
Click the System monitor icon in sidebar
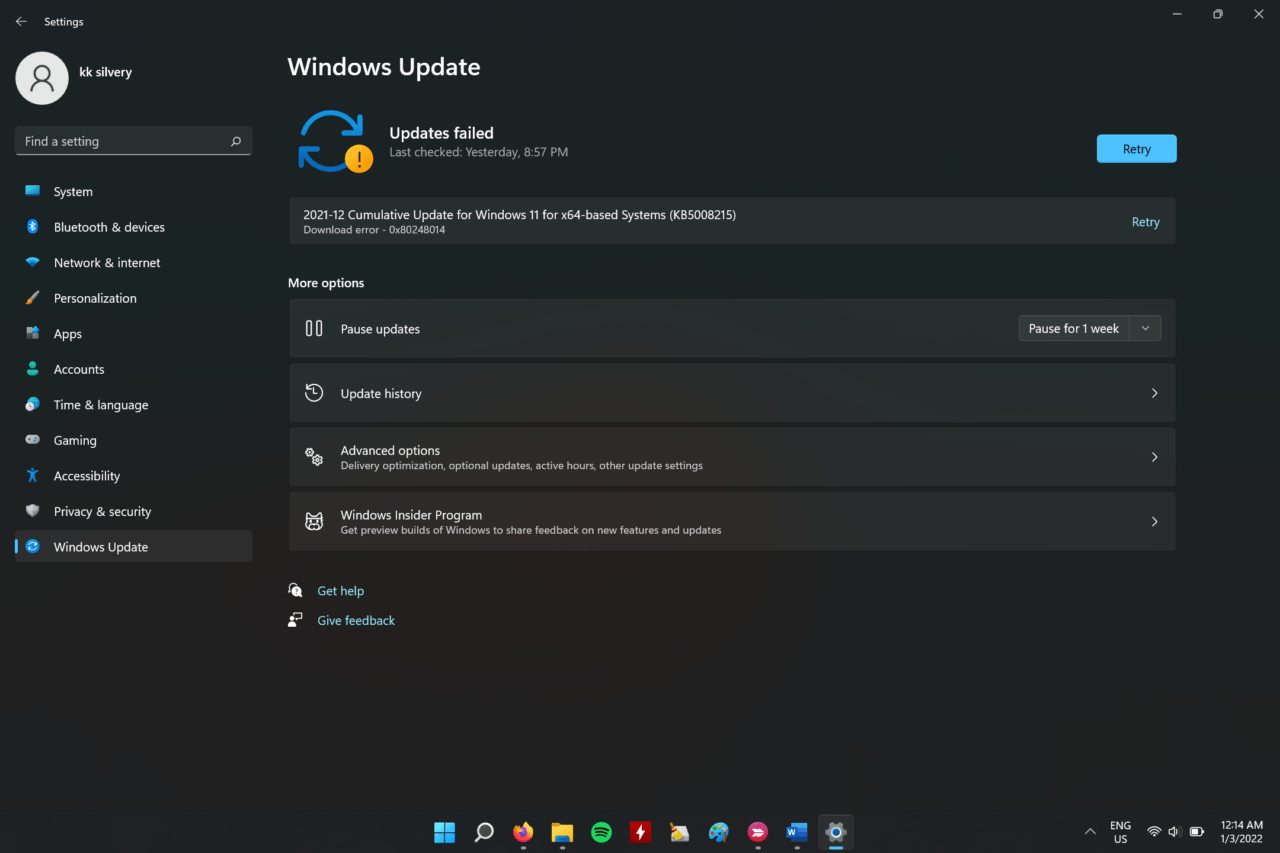(33, 191)
